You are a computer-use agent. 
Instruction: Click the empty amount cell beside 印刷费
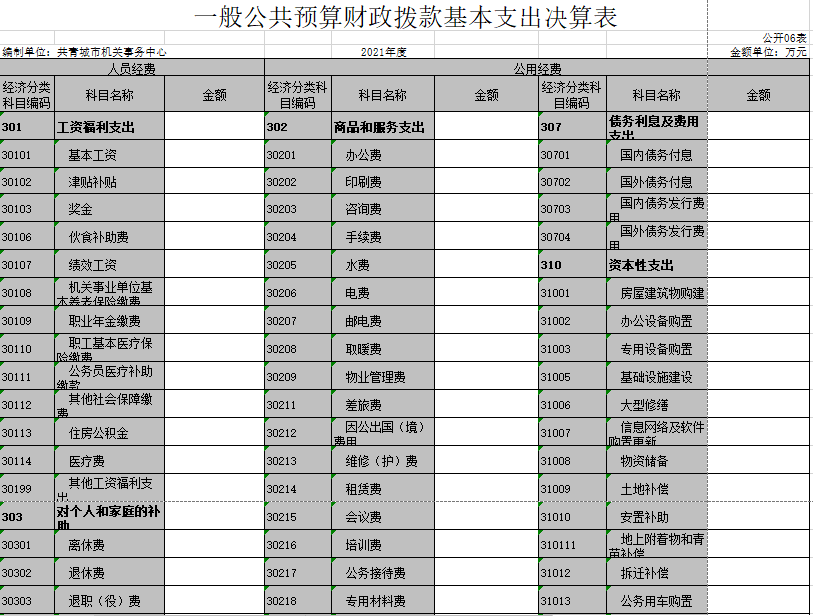pyautogui.click(x=486, y=182)
